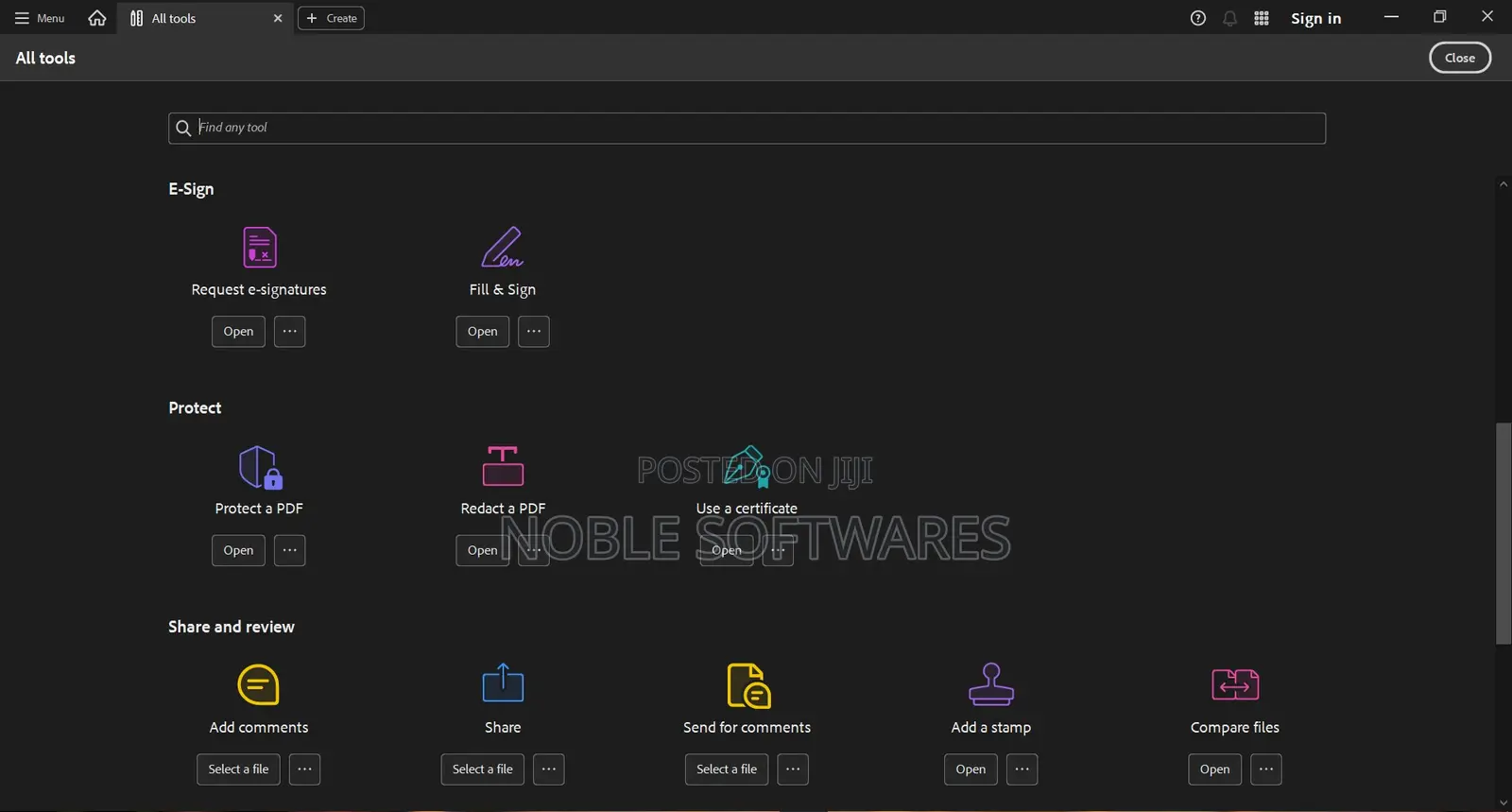
Task: Click the E-Sign section heading
Action: [191, 189]
